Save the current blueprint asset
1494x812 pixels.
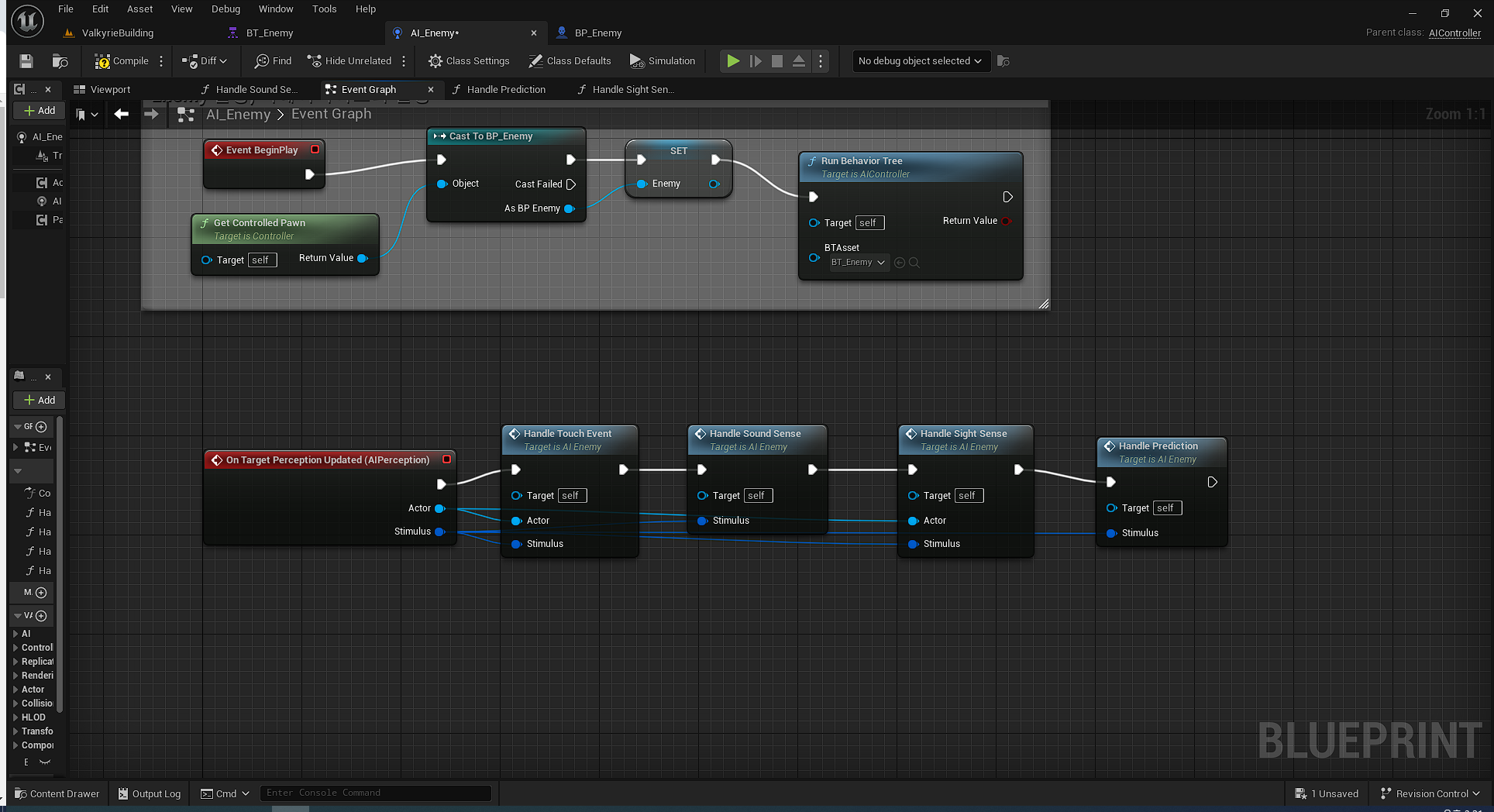click(26, 61)
